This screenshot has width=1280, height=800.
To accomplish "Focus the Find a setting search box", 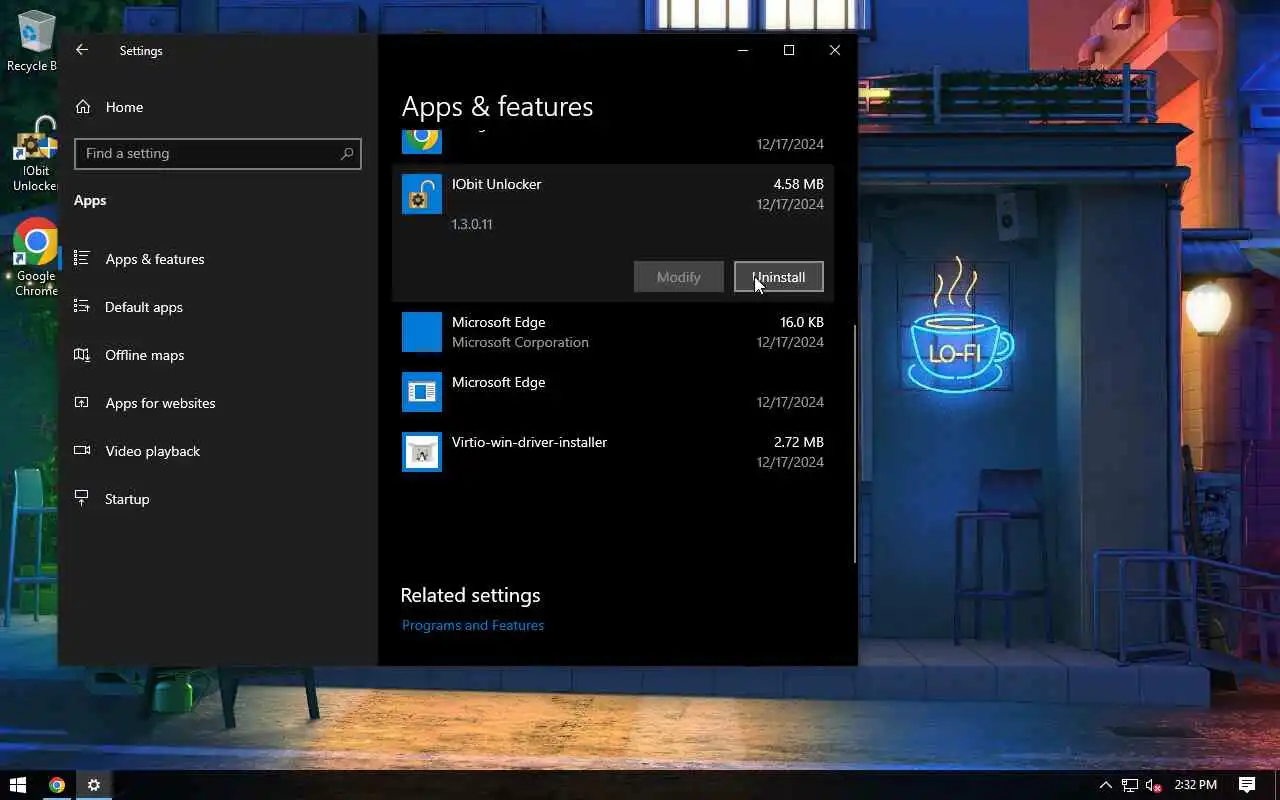I will point(217,153).
